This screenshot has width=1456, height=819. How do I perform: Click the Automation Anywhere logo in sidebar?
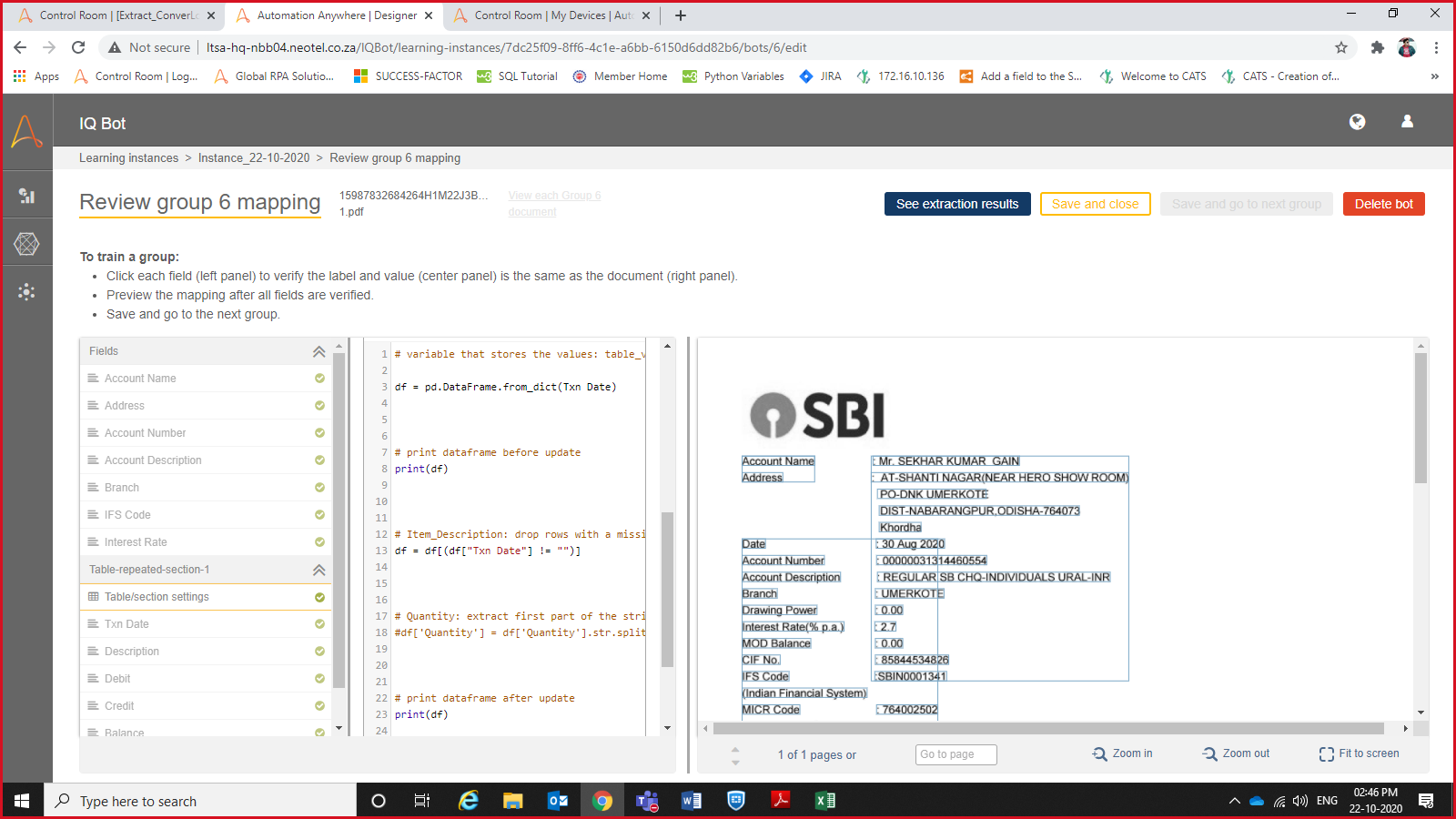pyautogui.click(x=26, y=132)
